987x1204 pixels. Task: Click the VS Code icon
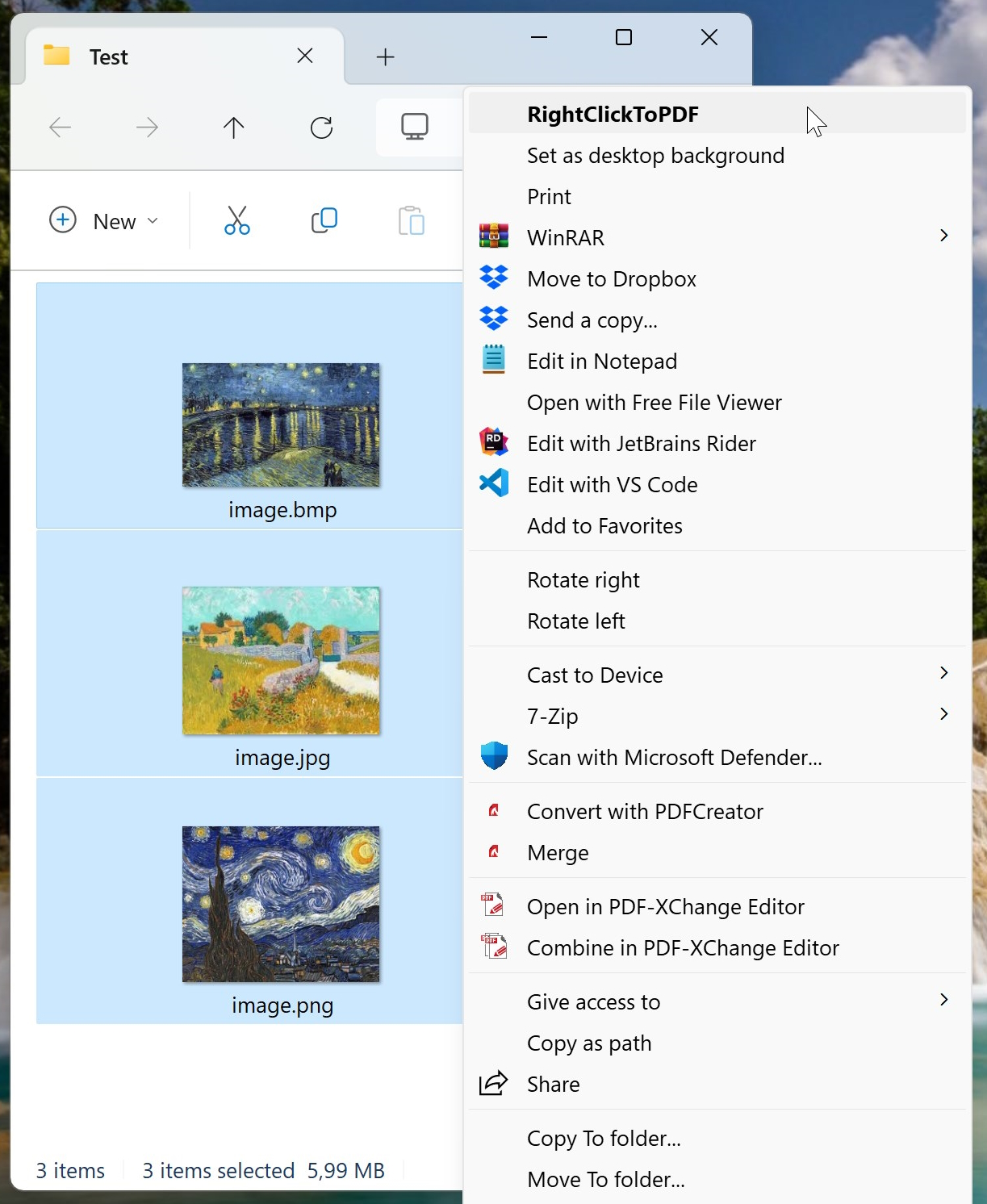pos(494,483)
